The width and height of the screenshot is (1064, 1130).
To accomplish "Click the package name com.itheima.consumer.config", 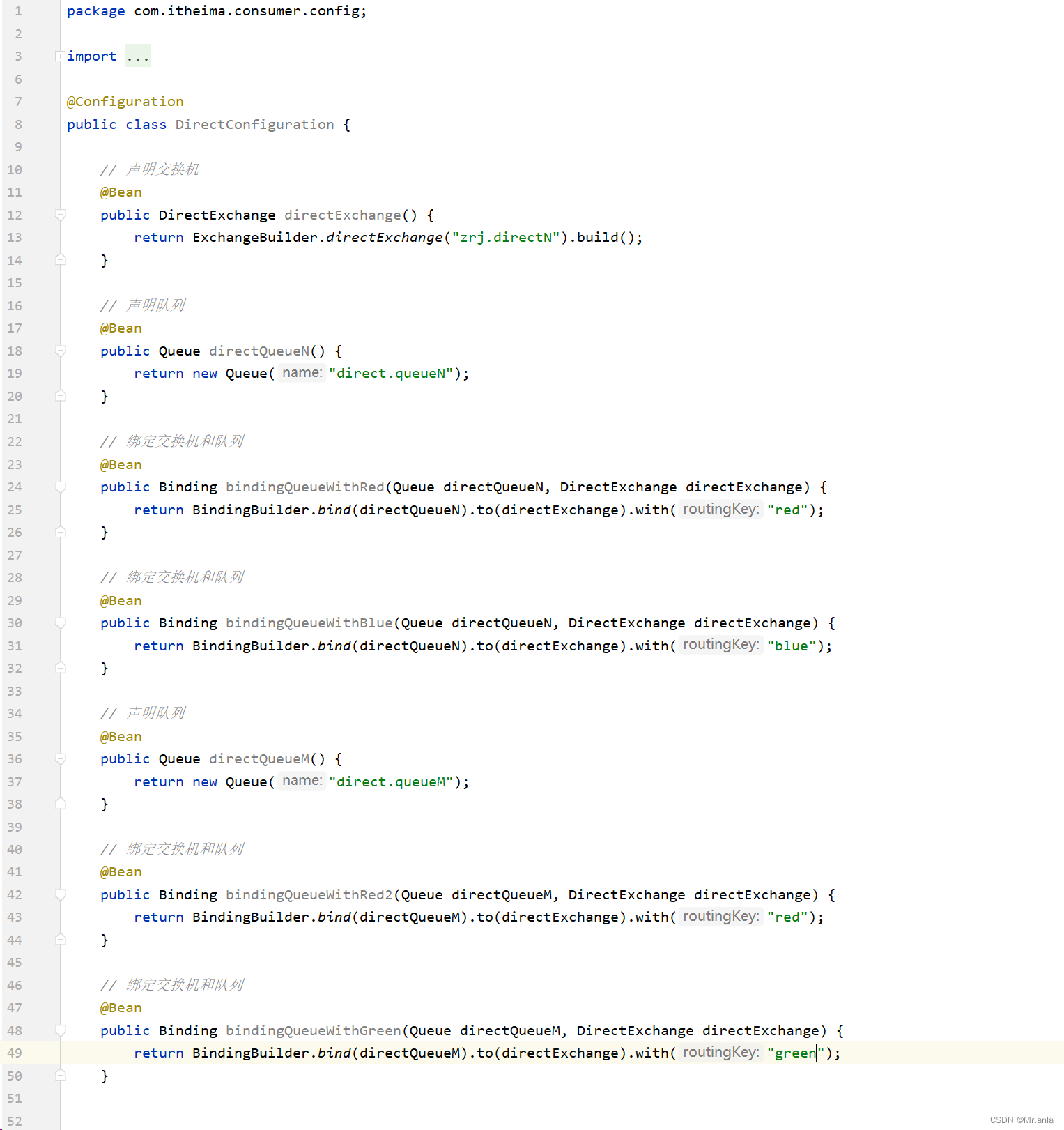I will click(247, 11).
